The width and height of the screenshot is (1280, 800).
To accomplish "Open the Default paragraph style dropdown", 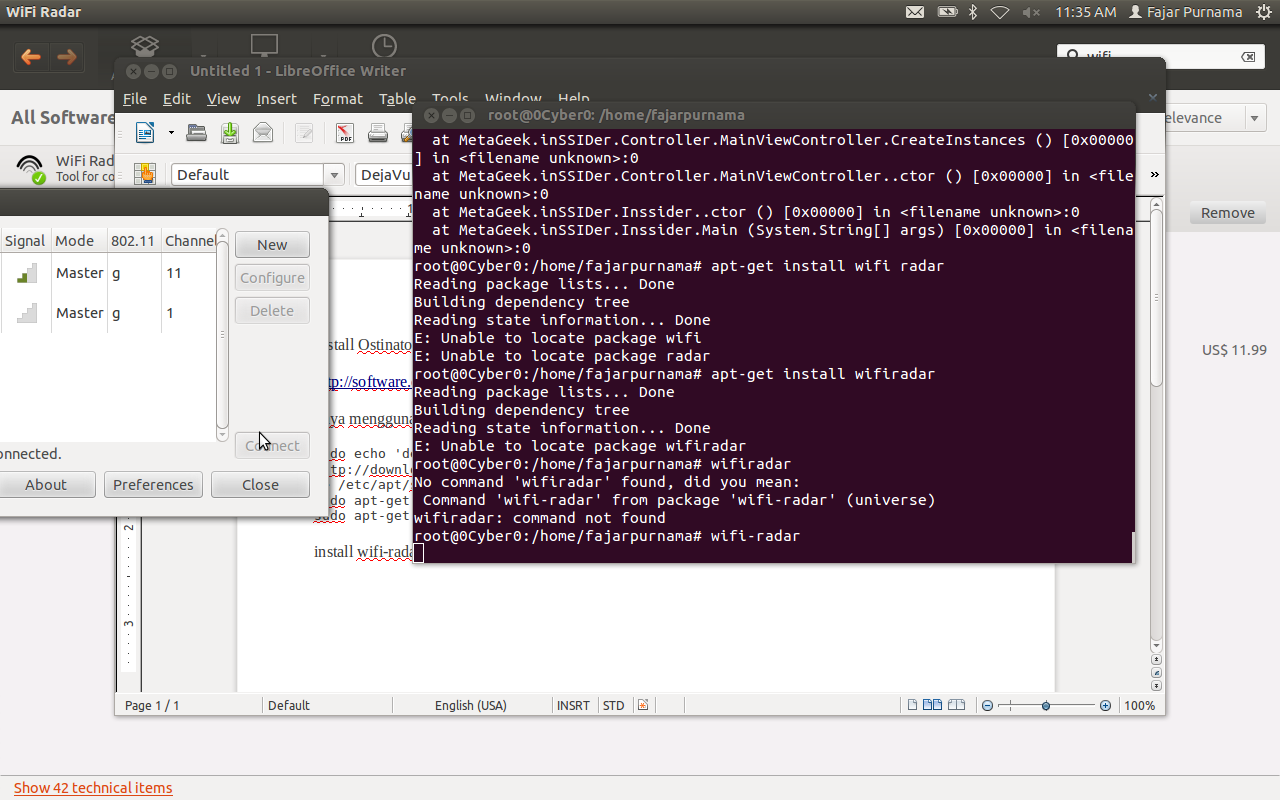I will click(x=334, y=175).
